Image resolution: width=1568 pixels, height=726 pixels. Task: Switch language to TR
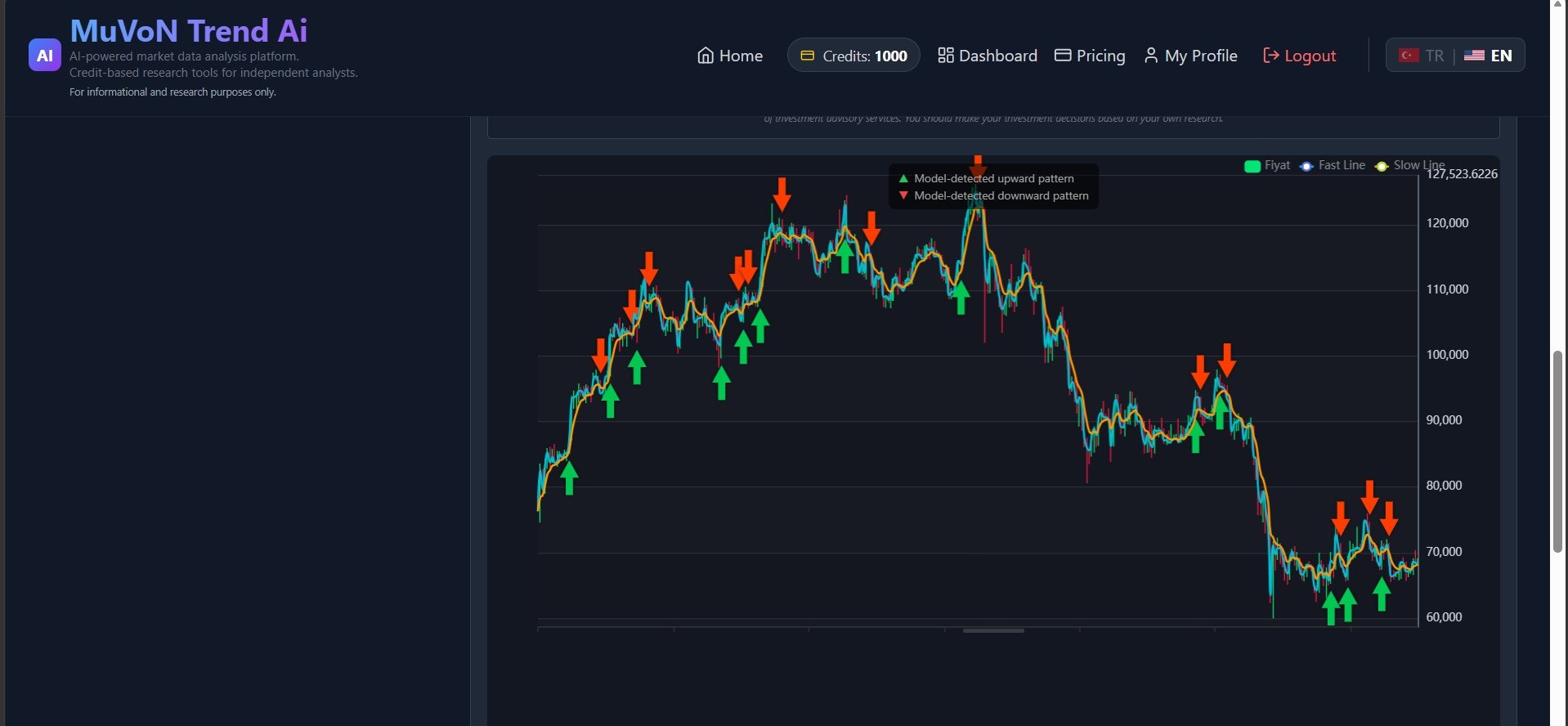1421,56
